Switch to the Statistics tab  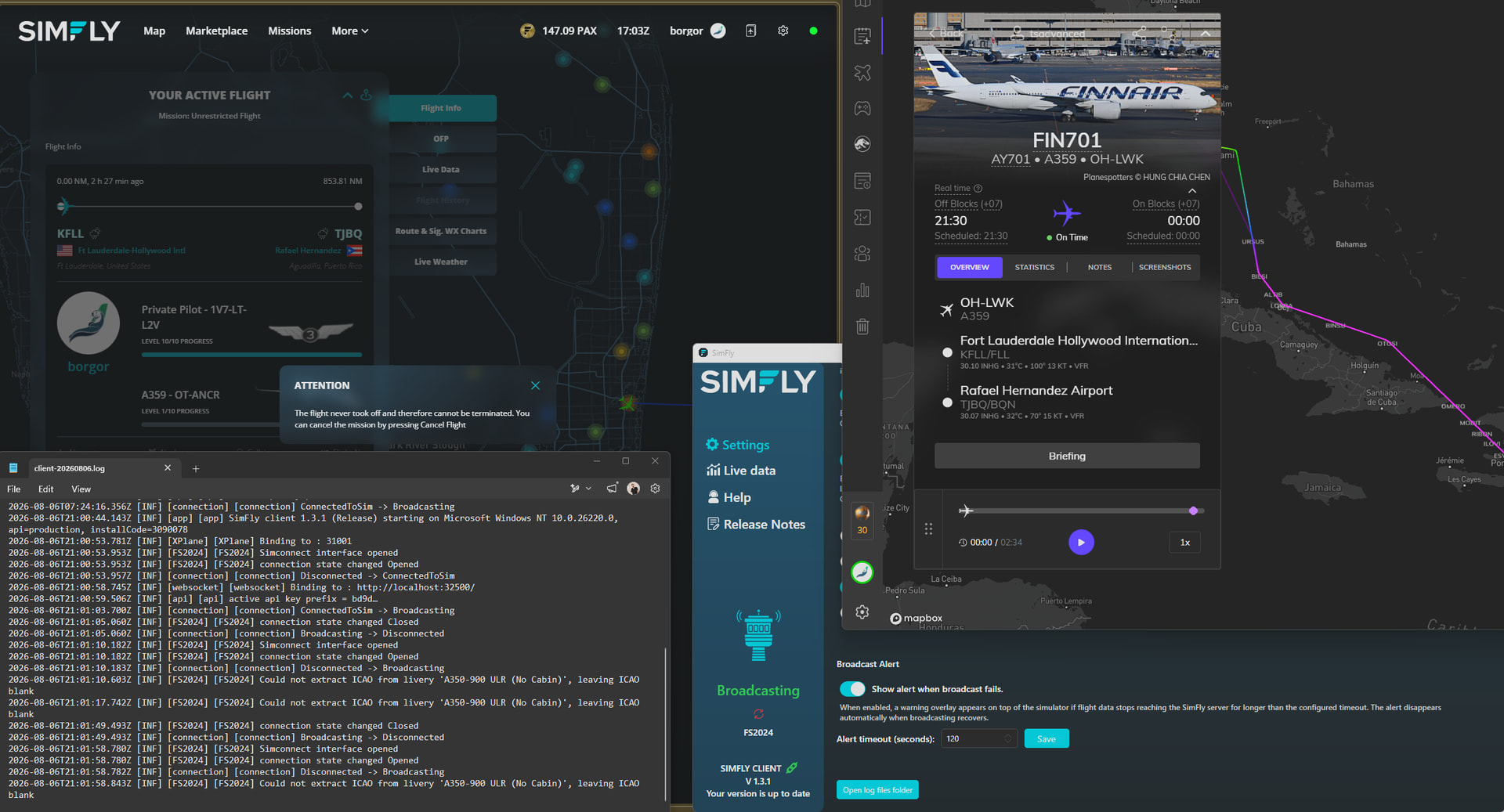tap(1034, 267)
